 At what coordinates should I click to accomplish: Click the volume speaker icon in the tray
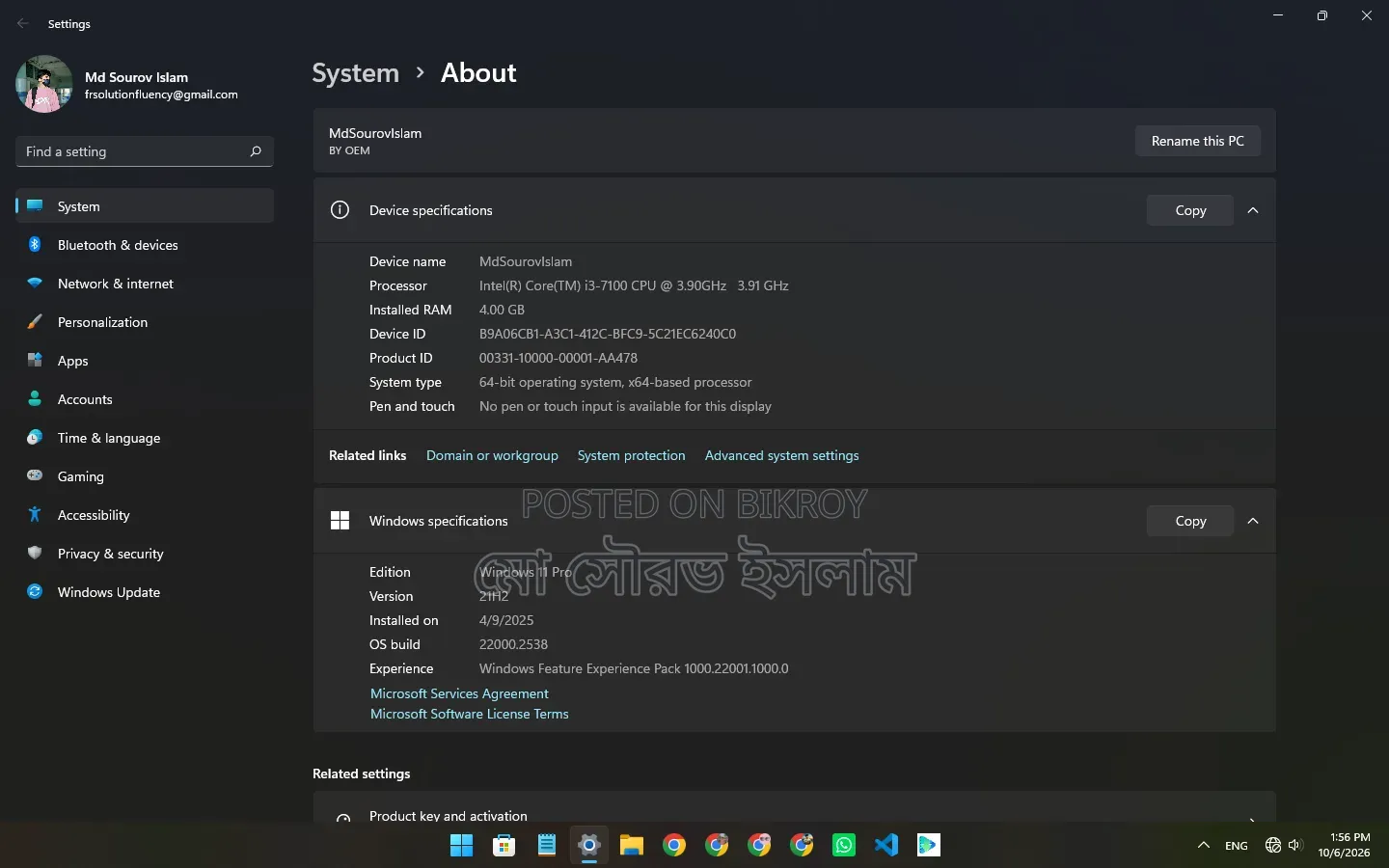1295,846
